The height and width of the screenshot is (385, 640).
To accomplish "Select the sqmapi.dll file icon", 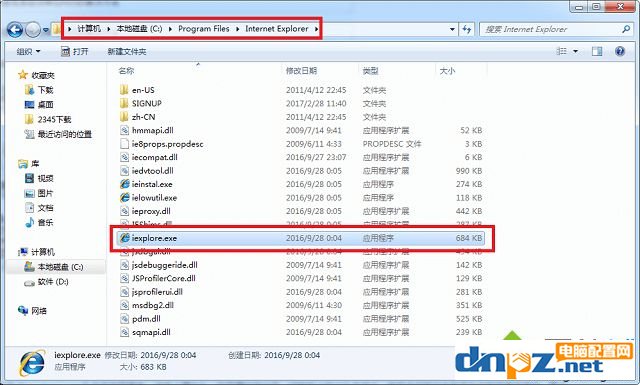I will (x=124, y=332).
